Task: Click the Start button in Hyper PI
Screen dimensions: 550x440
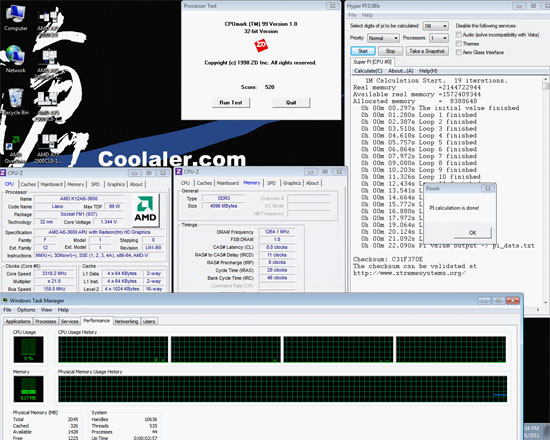Action: tap(363, 51)
